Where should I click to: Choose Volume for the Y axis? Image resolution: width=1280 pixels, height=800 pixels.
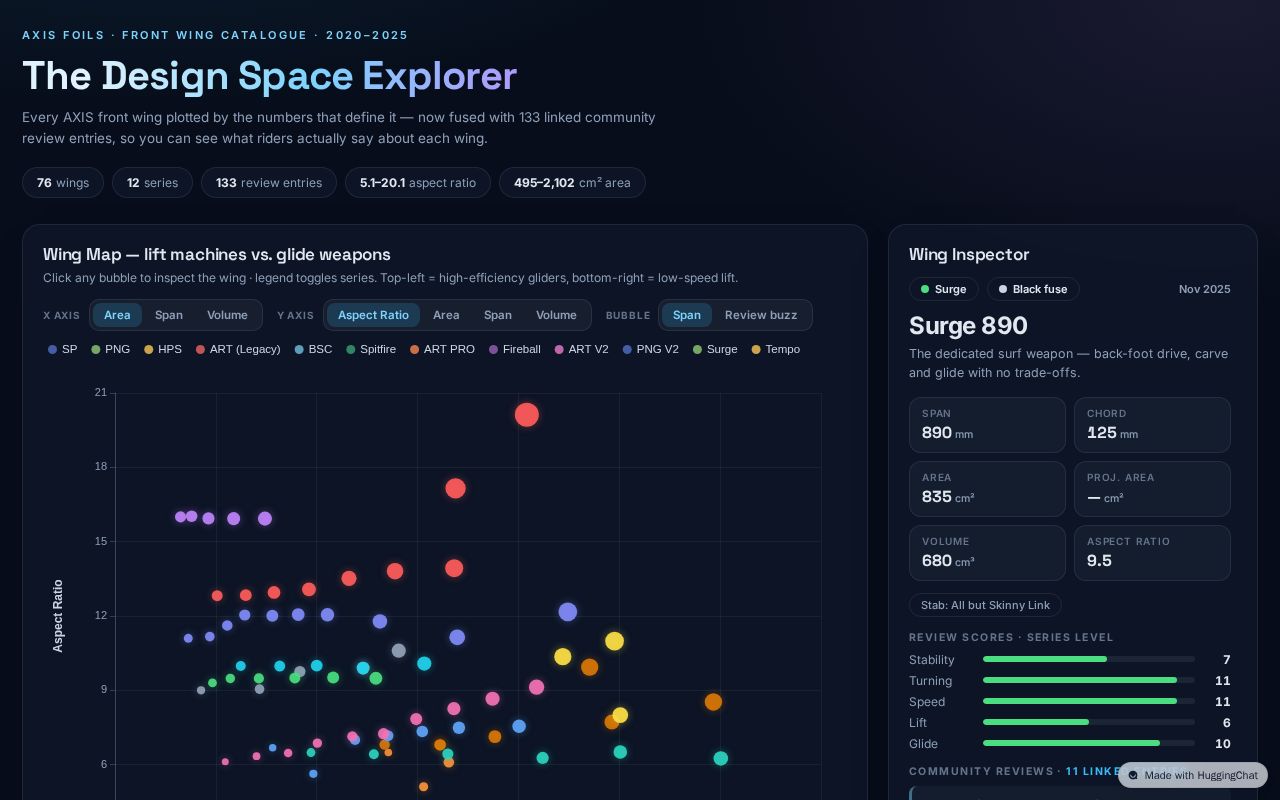coord(556,315)
